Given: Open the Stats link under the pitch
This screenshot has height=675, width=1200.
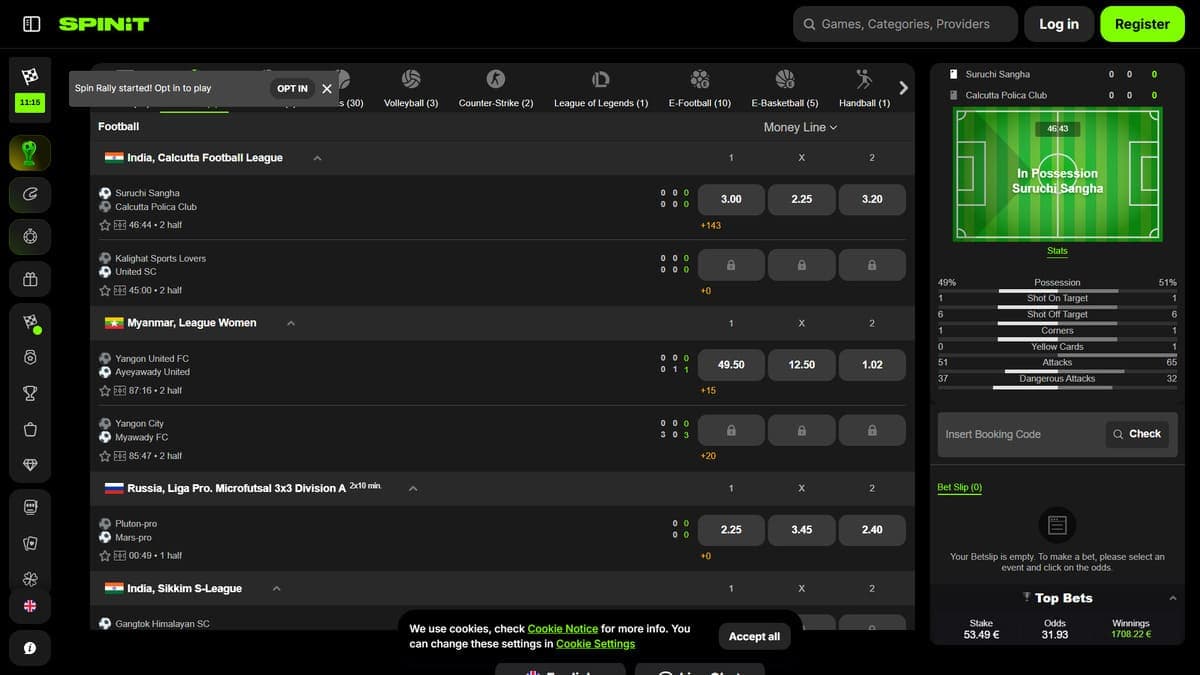Looking at the screenshot, I should coord(1057,251).
